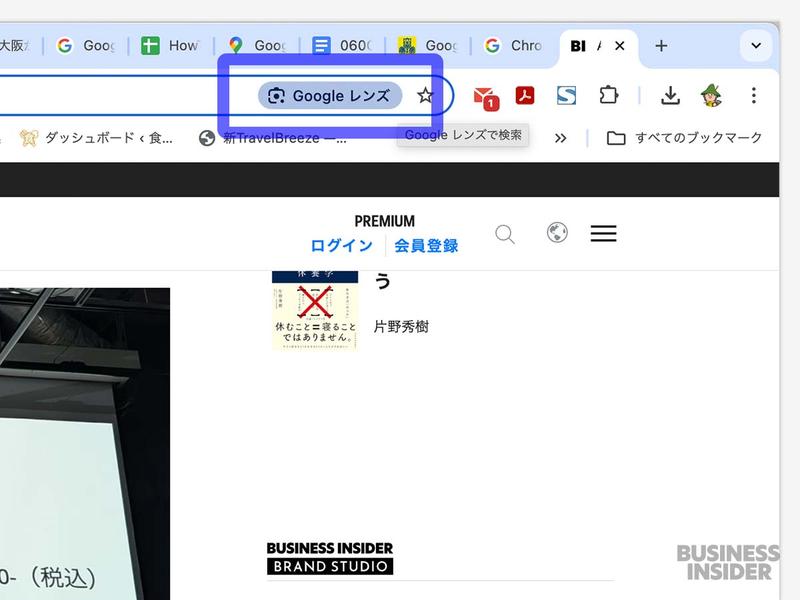Open the Extensions puzzle icon
The height and width of the screenshot is (600, 800).
[609, 95]
